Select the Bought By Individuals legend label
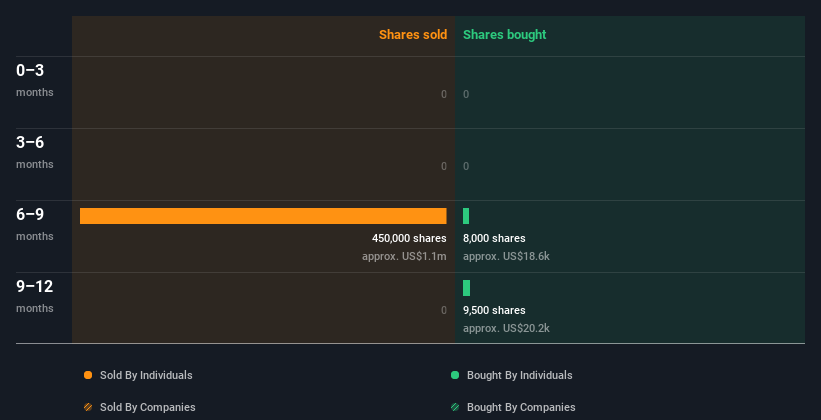 point(519,375)
